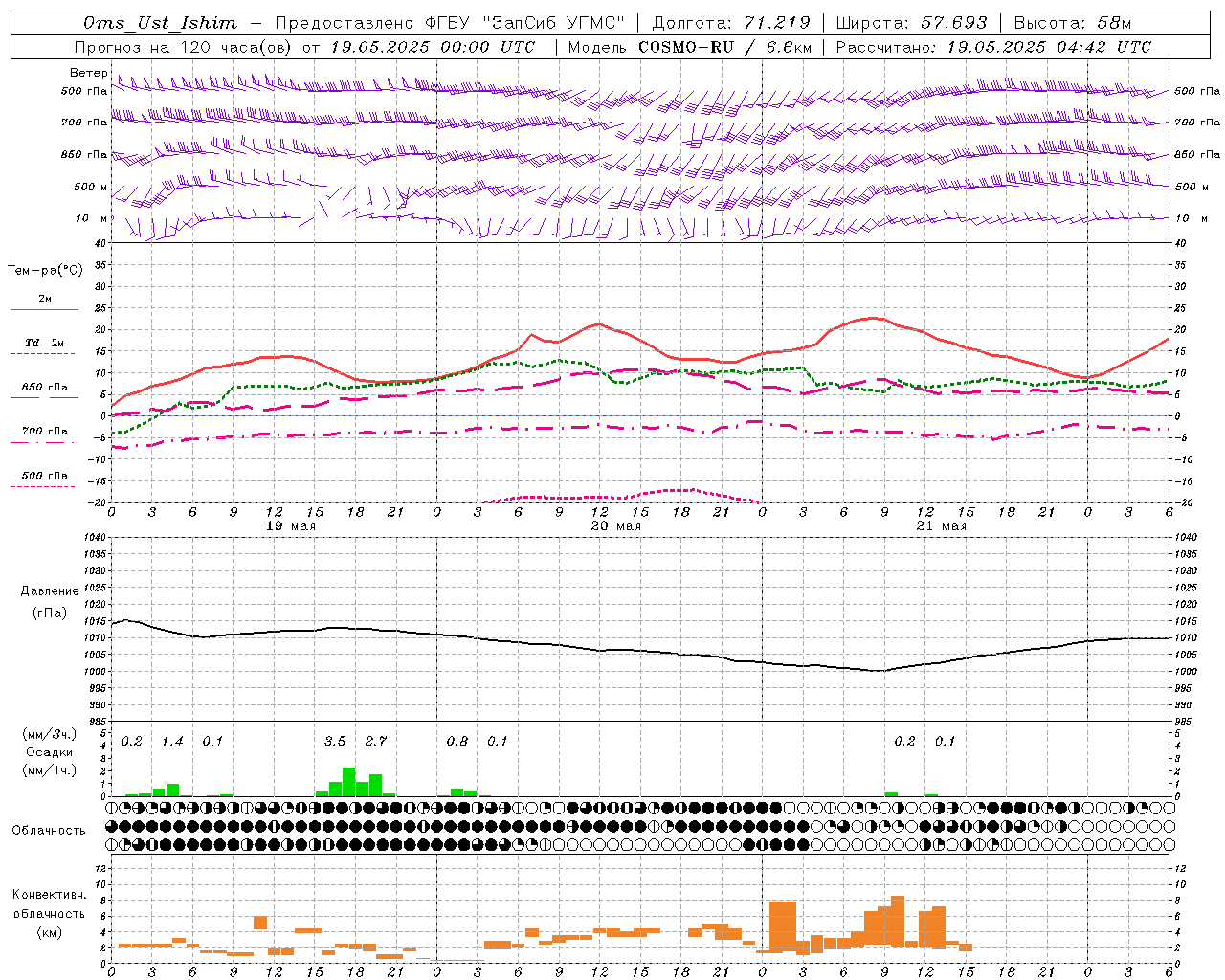Image resolution: width=1225 pixels, height=980 pixels.
Task: Click the elevation text Высота: 58м
Action: pos(1073,23)
